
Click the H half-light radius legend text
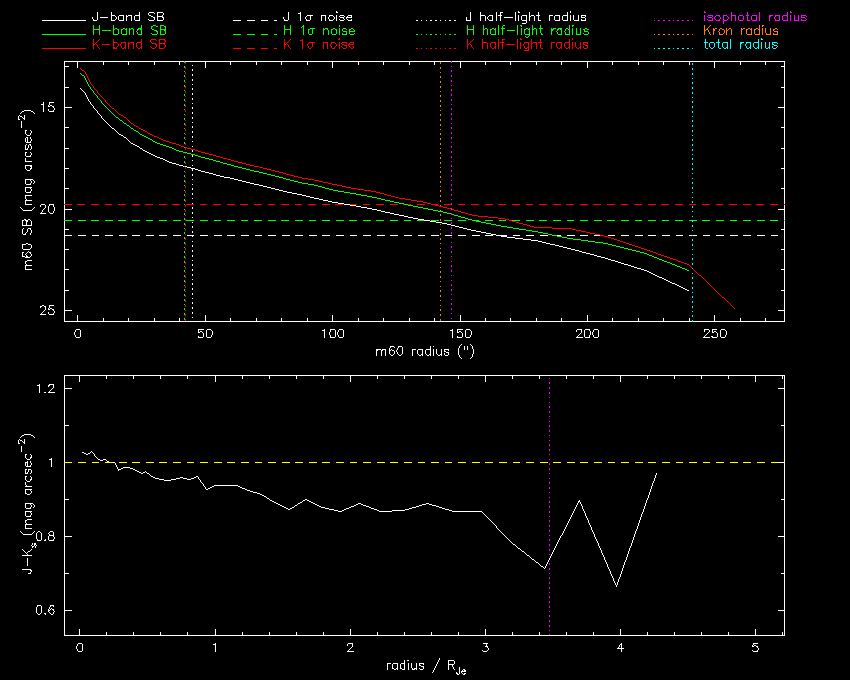point(527,32)
